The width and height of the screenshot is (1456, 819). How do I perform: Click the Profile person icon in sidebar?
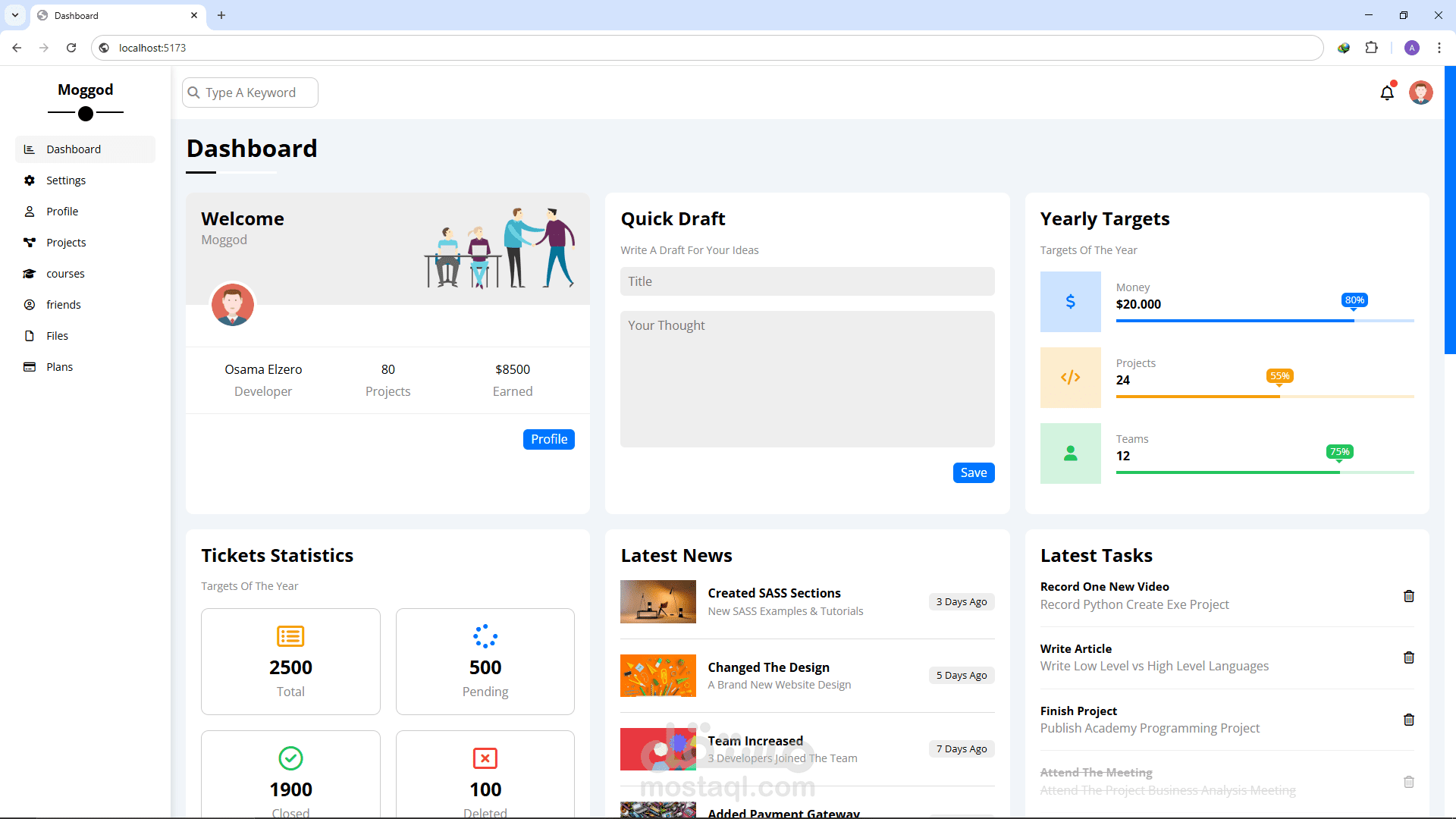(x=30, y=212)
